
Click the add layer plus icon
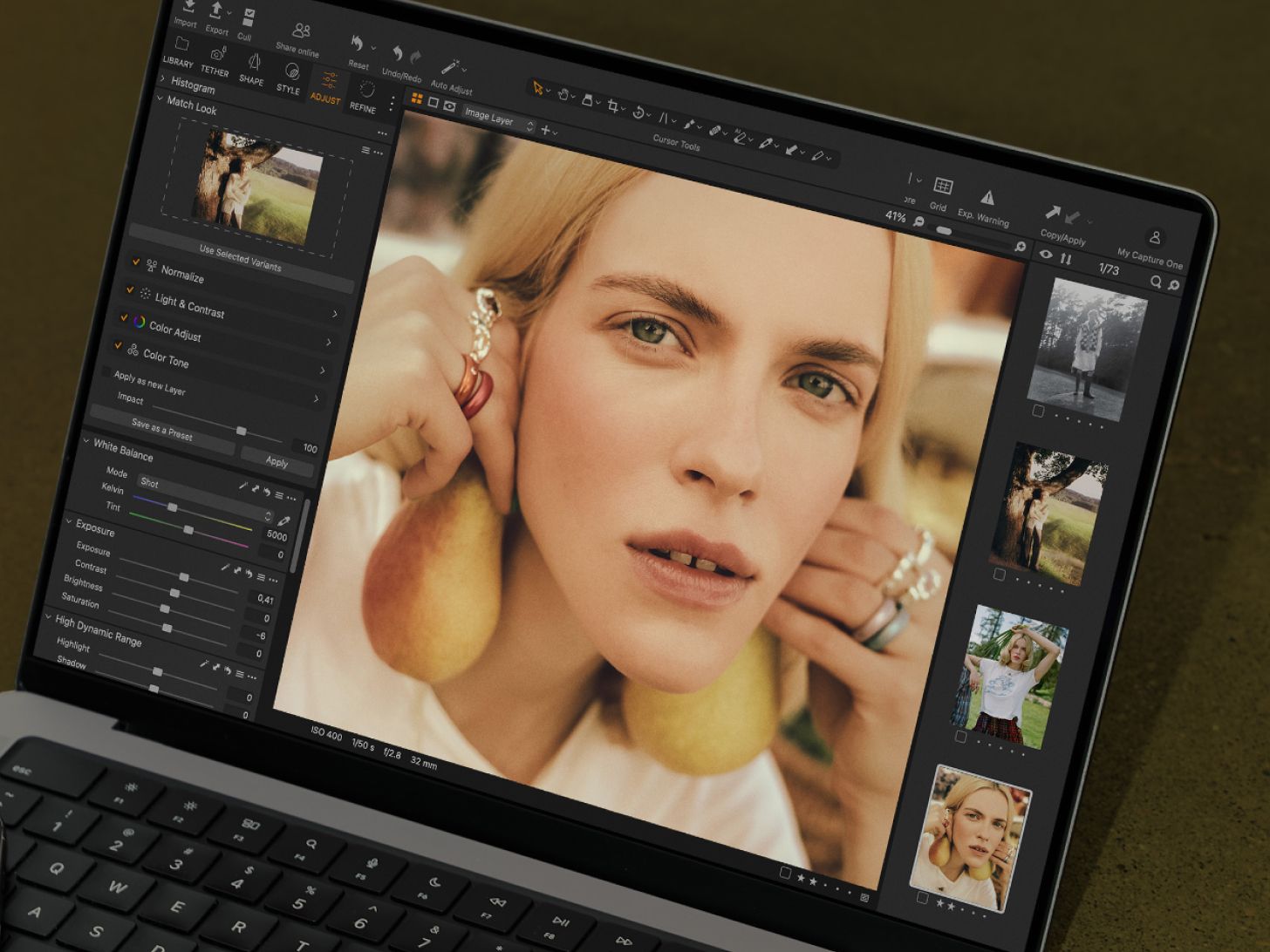(x=545, y=130)
